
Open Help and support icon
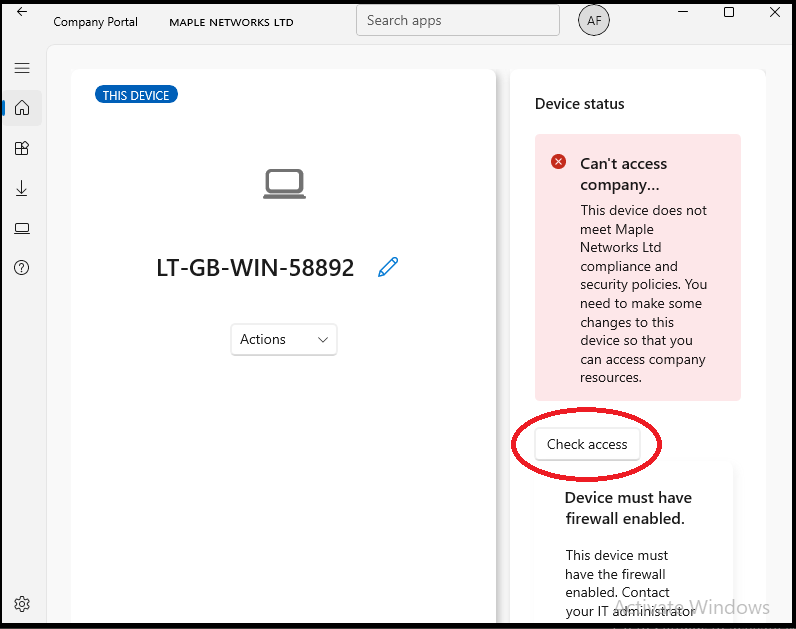coord(22,268)
